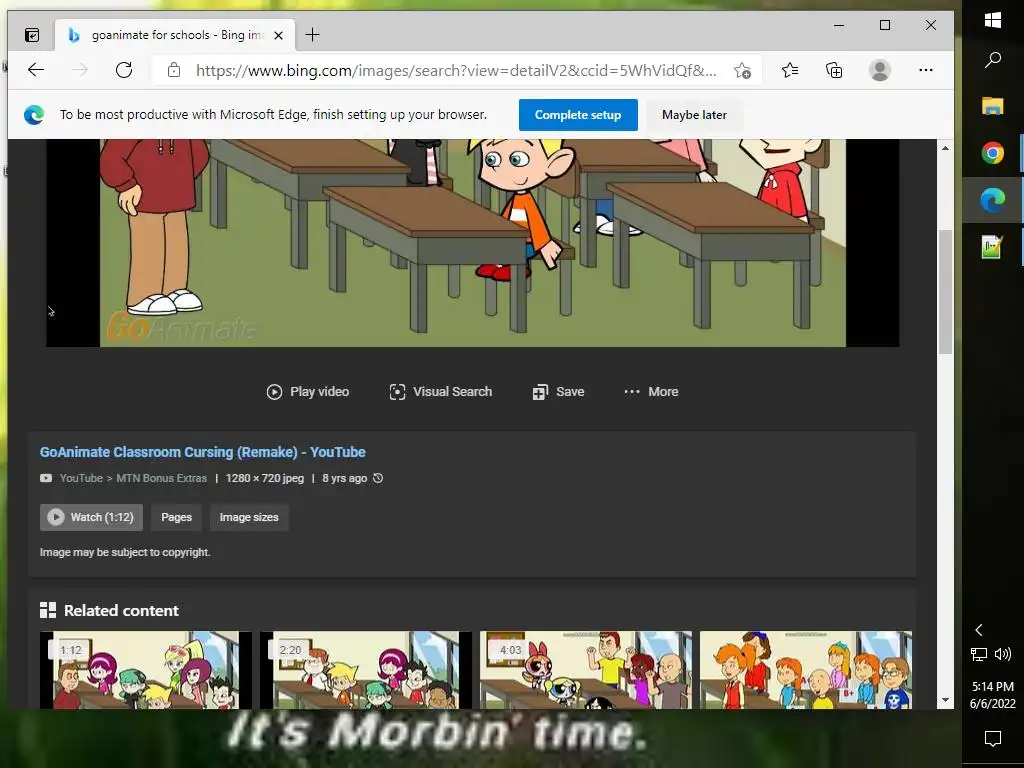Open fourth related thumbnail without duration label

pyautogui.click(x=806, y=669)
